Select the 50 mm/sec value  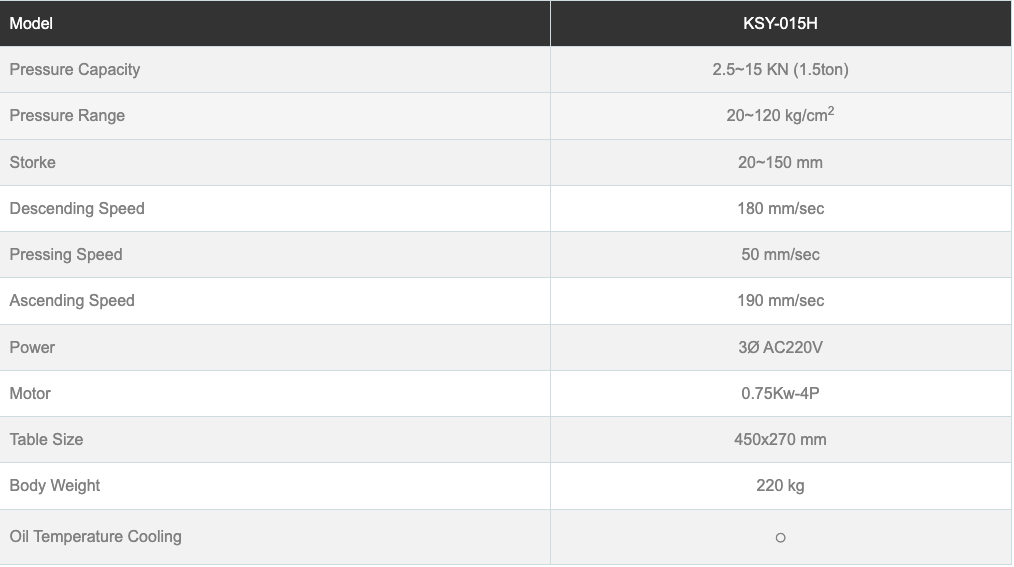[780, 254]
